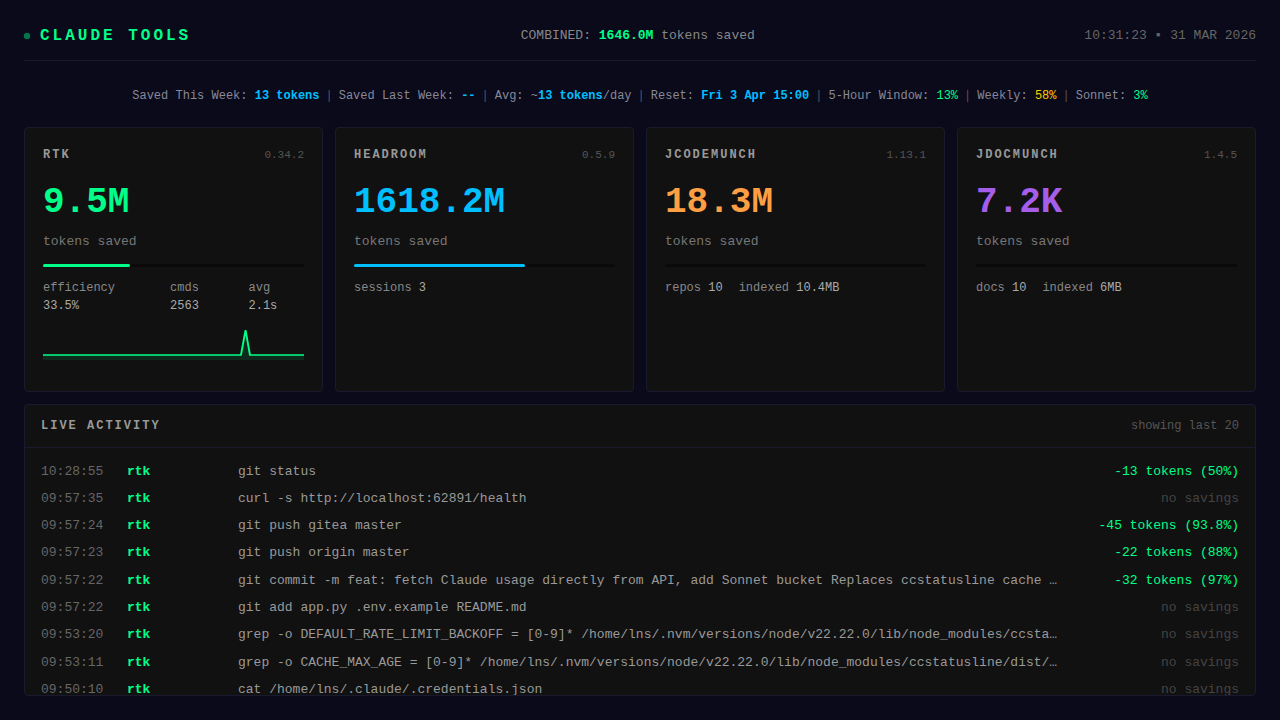Click the green status dot beside CLAUDE TOOLS
This screenshot has height=720, width=1280.
coord(27,36)
